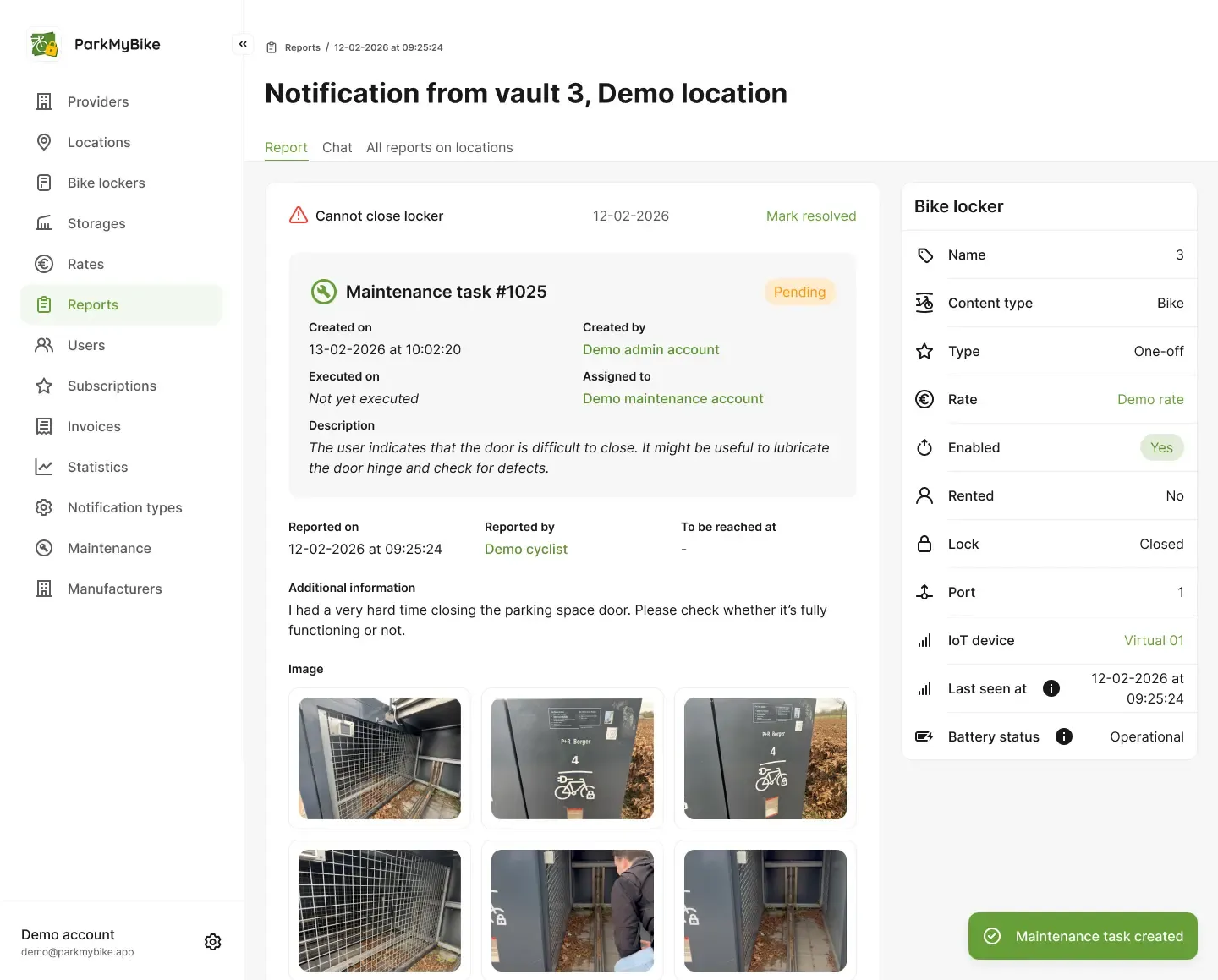This screenshot has height=980, width=1218.
Task: Navigate to Notification types
Action: coord(124,507)
